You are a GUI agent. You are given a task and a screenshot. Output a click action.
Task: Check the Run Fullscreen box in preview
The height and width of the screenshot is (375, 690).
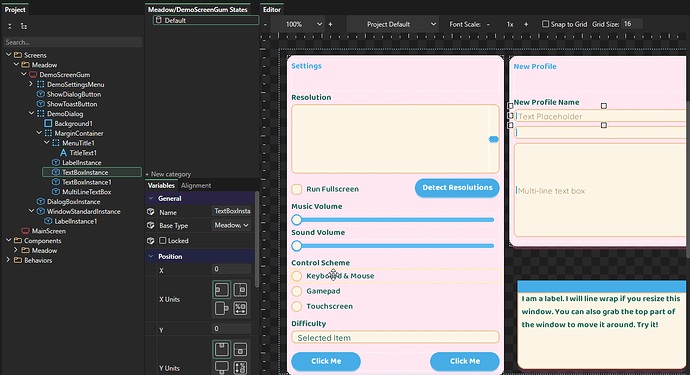pyautogui.click(x=297, y=189)
